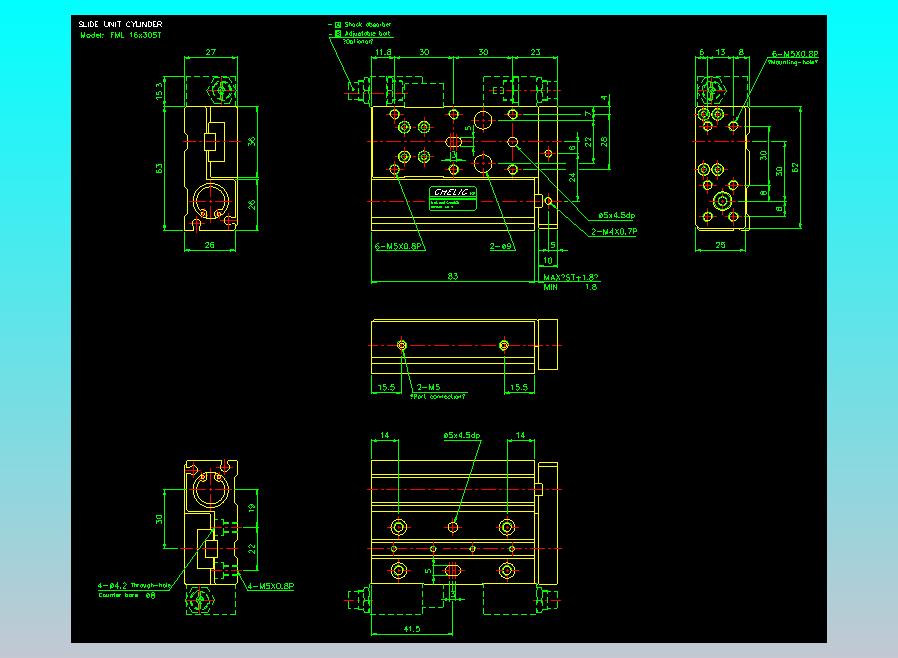Click the "24" vertical dimension
The image size is (898, 658).
572,178
